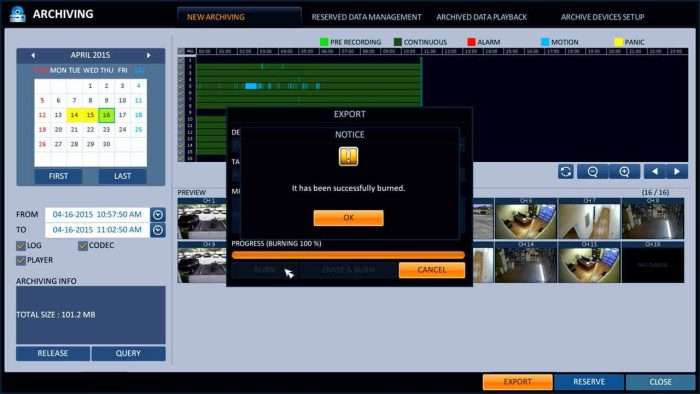700x394 pixels.
Task: Click the Continuous dark green legend swatch
Action: (398, 42)
